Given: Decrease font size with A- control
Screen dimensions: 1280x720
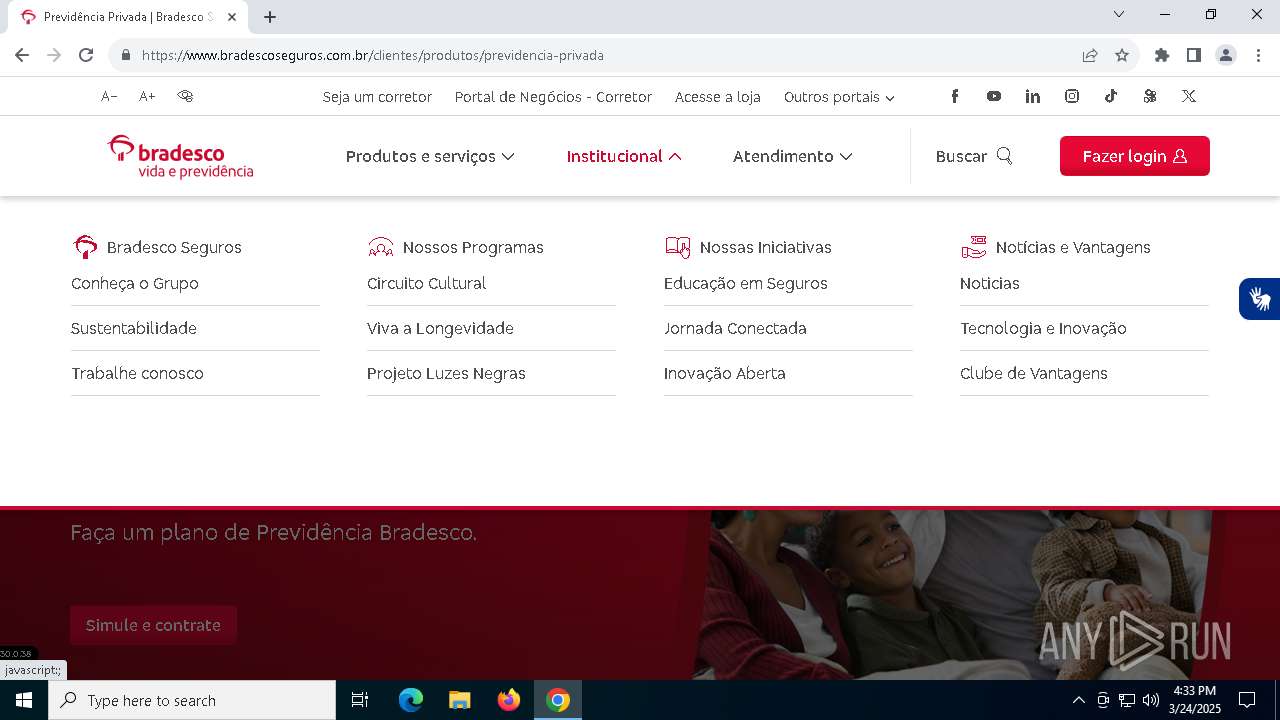Looking at the screenshot, I should click(x=109, y=96).
